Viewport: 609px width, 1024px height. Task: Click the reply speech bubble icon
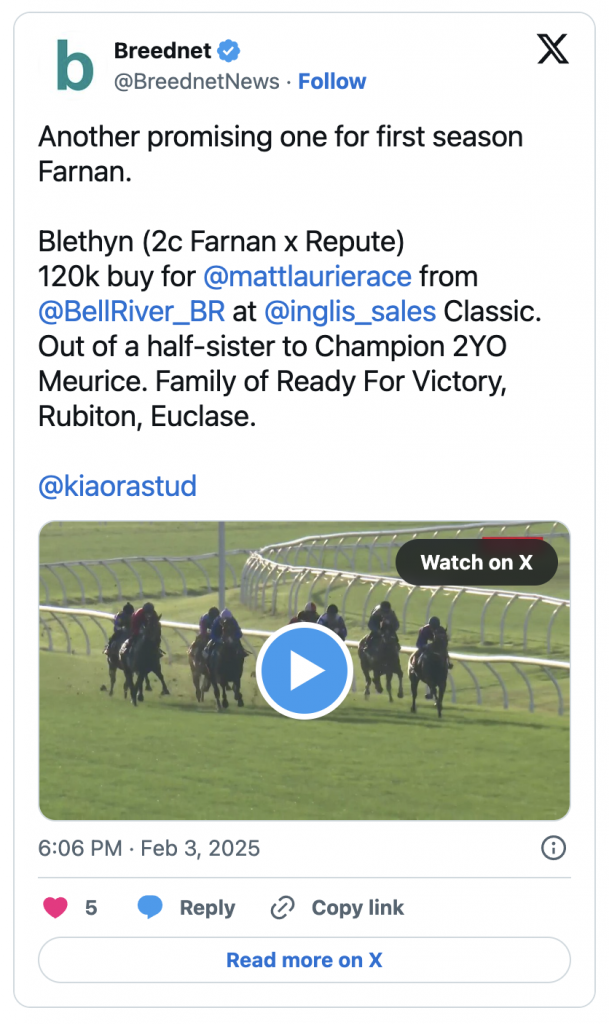[149, 907]
